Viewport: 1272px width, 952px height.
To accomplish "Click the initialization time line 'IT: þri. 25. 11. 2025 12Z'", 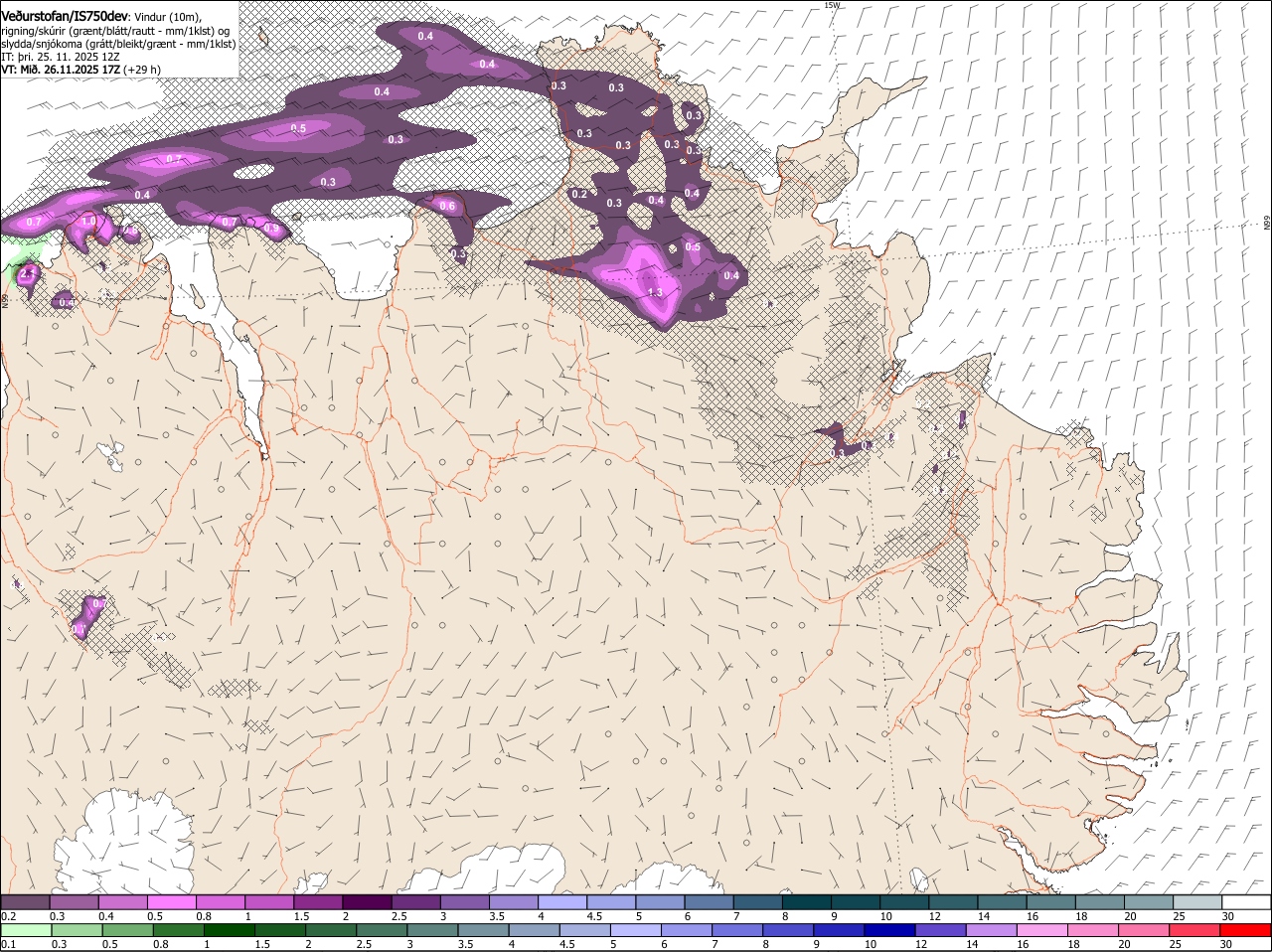I will 61,57.
